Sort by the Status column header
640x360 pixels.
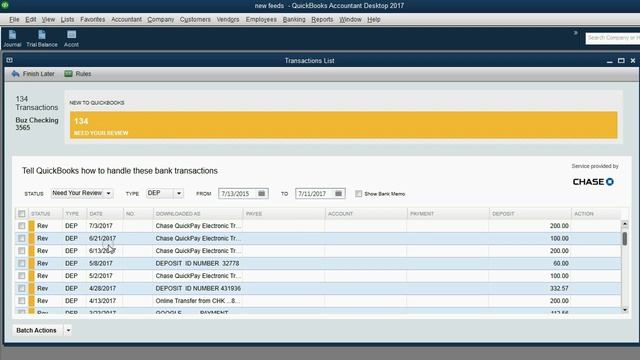44,213
